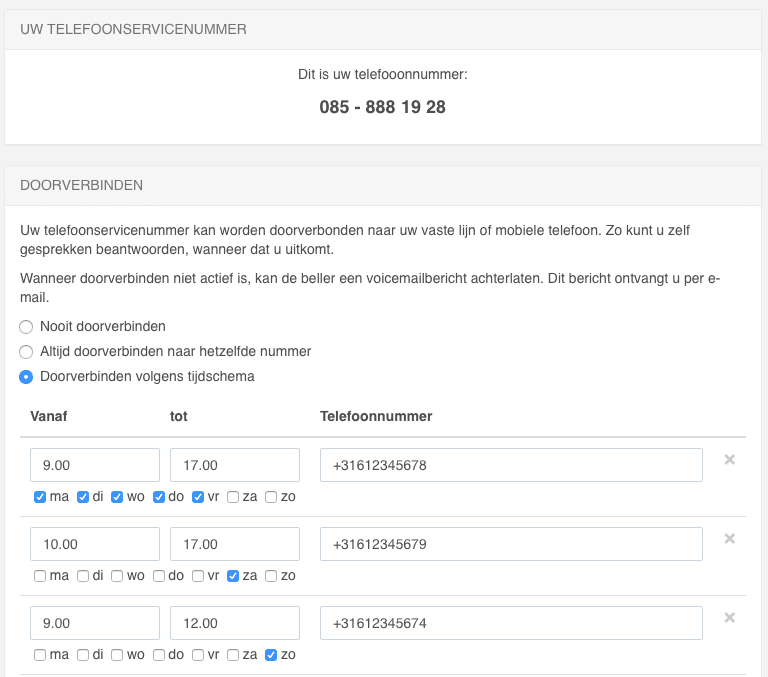768x677 pixels.
Task: Enable za checkbox in first schedule row
Action: [x=233, y=497]
